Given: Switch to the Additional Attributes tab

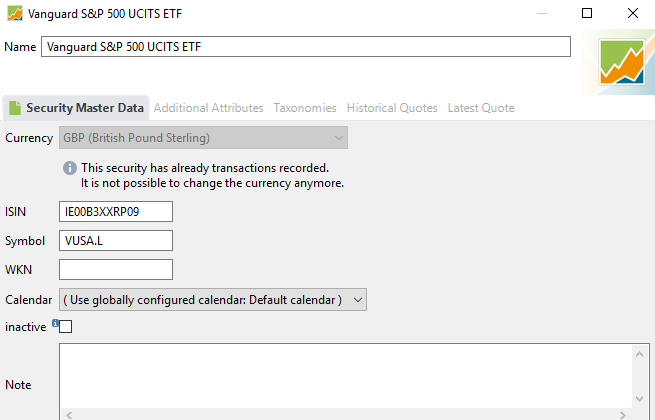Looking at the screenshot, I should 208,108.
